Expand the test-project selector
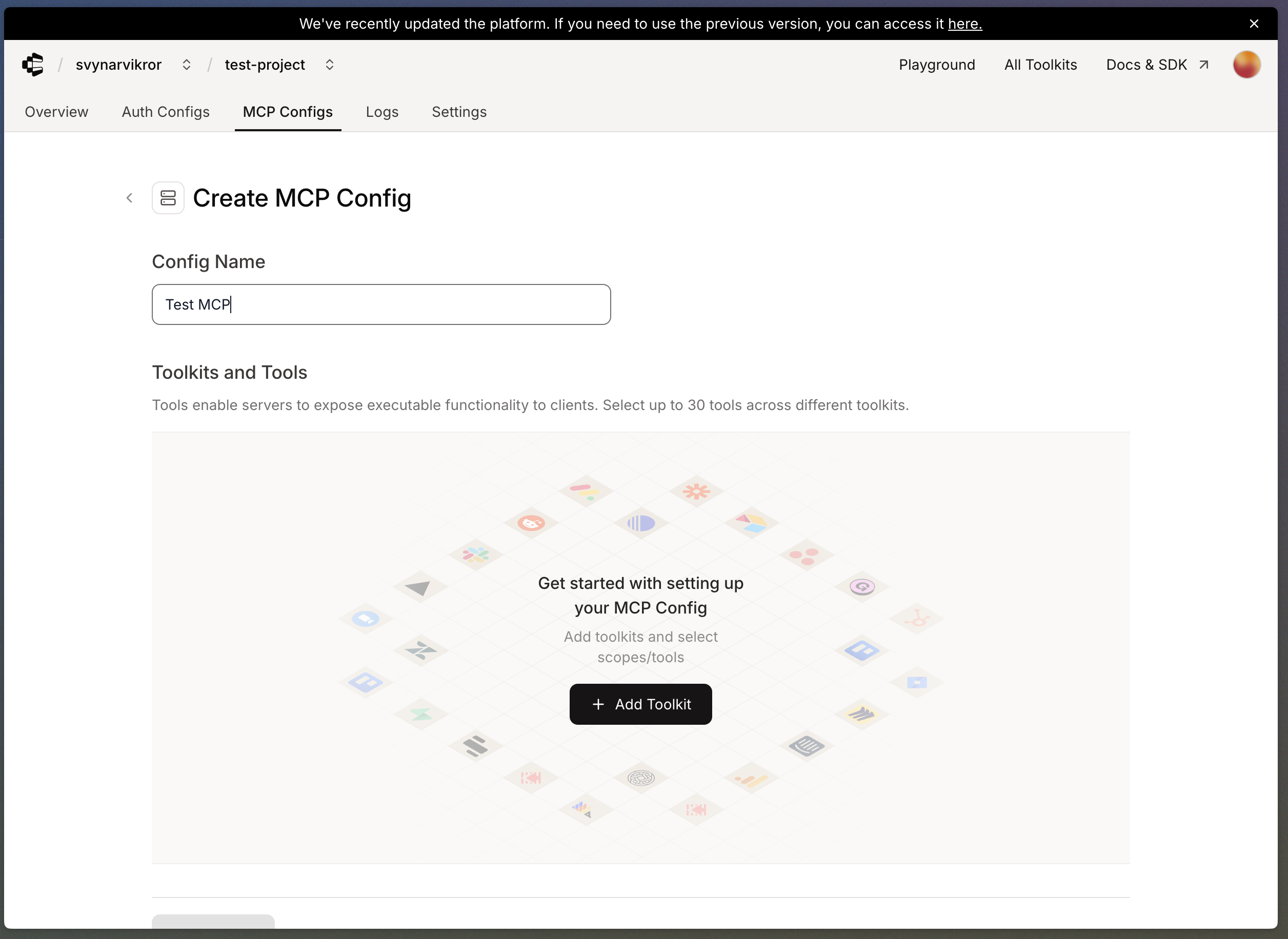This screenshot has width=1288, height=939. tap(329, 65)
